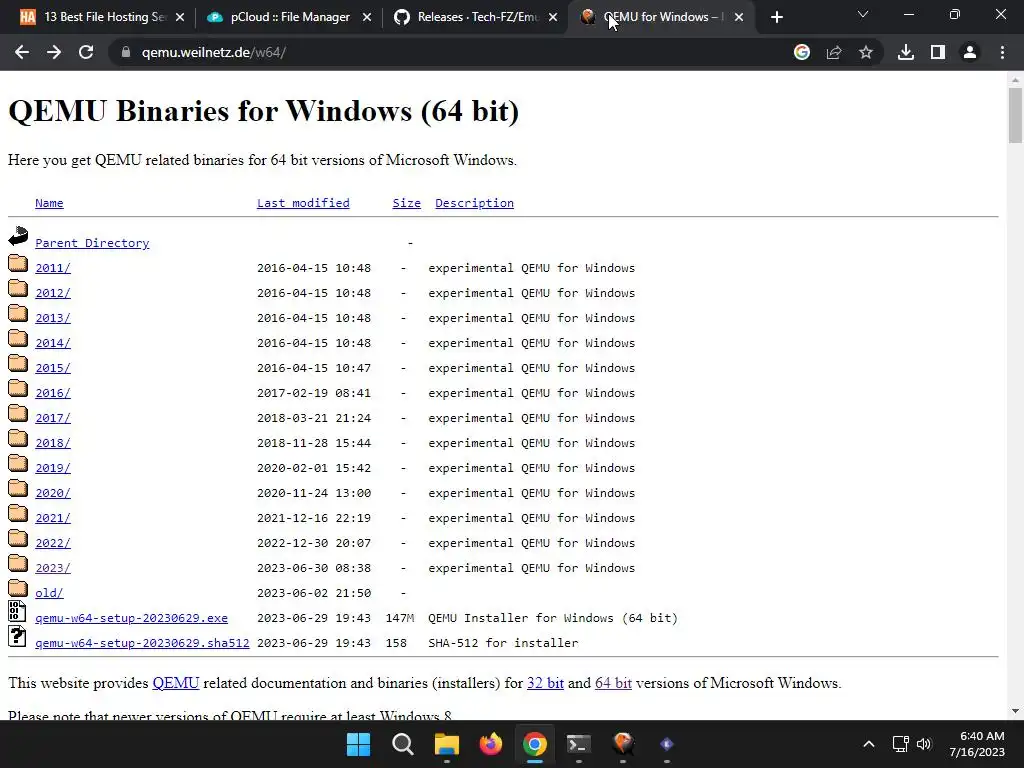The width and height of the screenshot is (1024, 768).
Task: Open the Google icon in the address bar
Action: 801,52
